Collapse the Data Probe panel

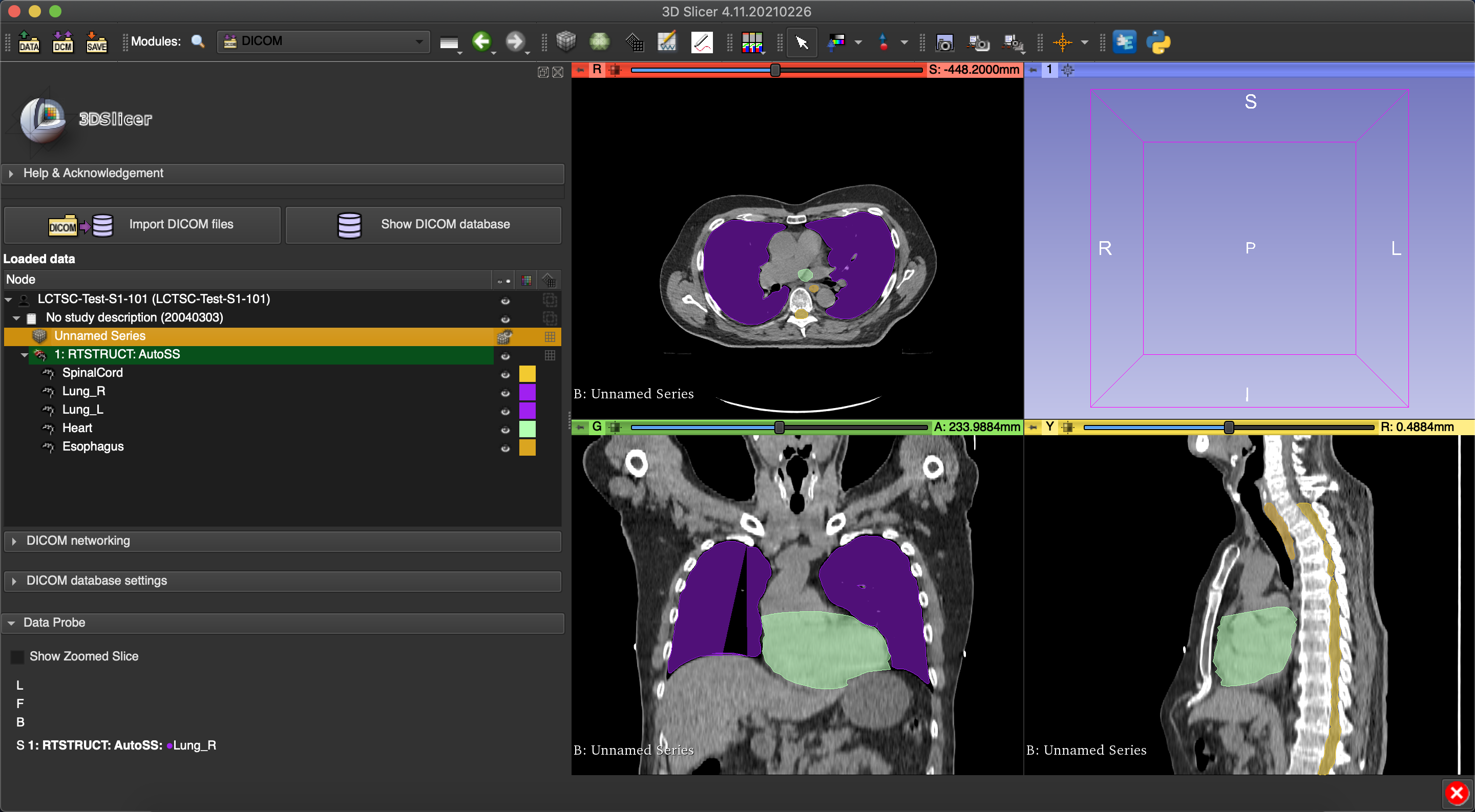click(x=13, y=623)
